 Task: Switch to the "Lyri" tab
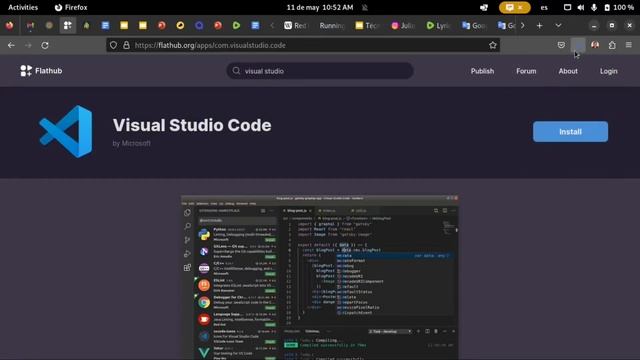(439, 25)
